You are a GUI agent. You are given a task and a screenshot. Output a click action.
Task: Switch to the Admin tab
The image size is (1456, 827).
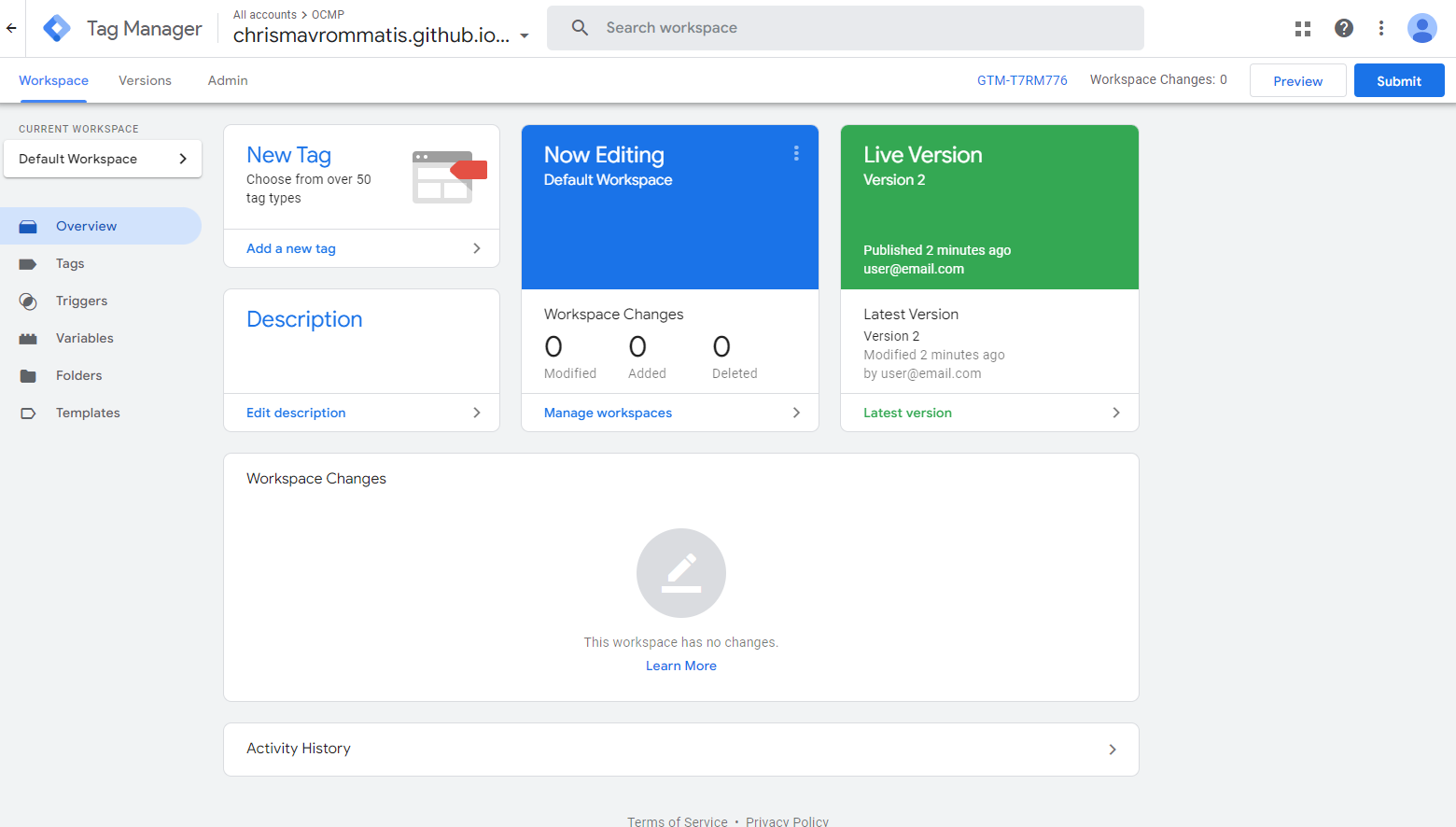[x=228, y=80]
